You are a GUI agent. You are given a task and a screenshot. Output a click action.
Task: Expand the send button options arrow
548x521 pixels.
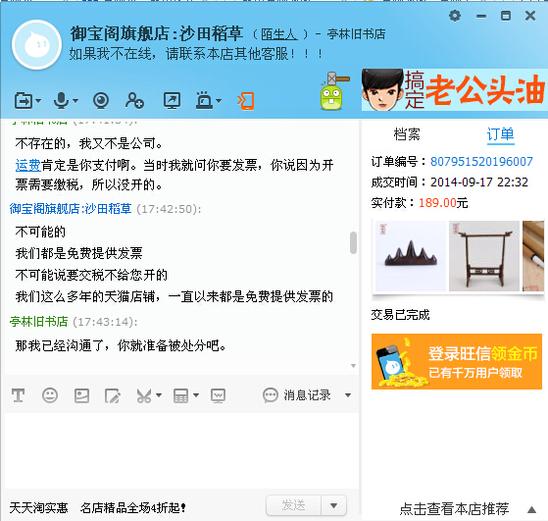(334, 505)
